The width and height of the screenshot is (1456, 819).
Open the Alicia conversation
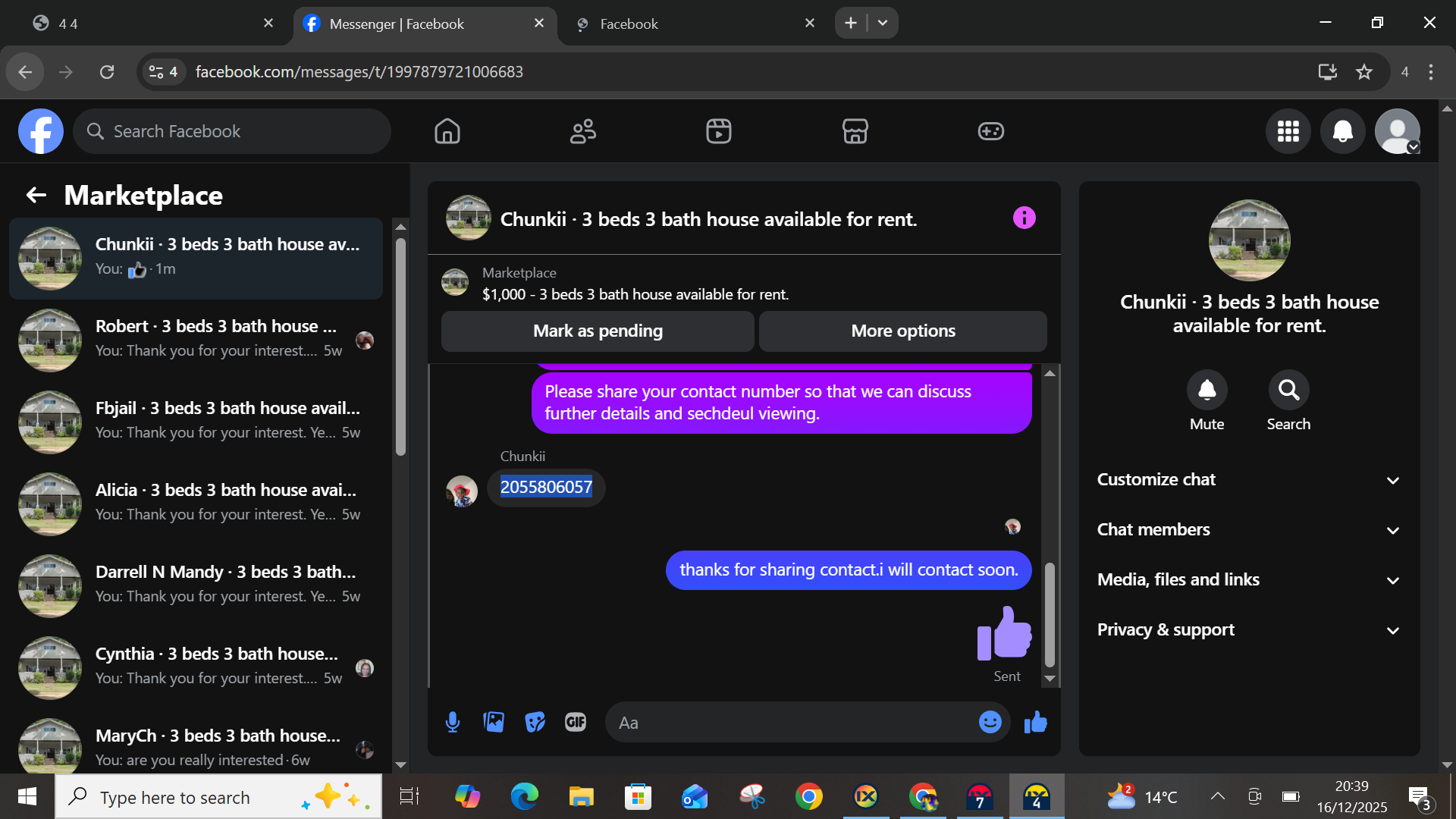pyautogui.click(x=196, y=504)
